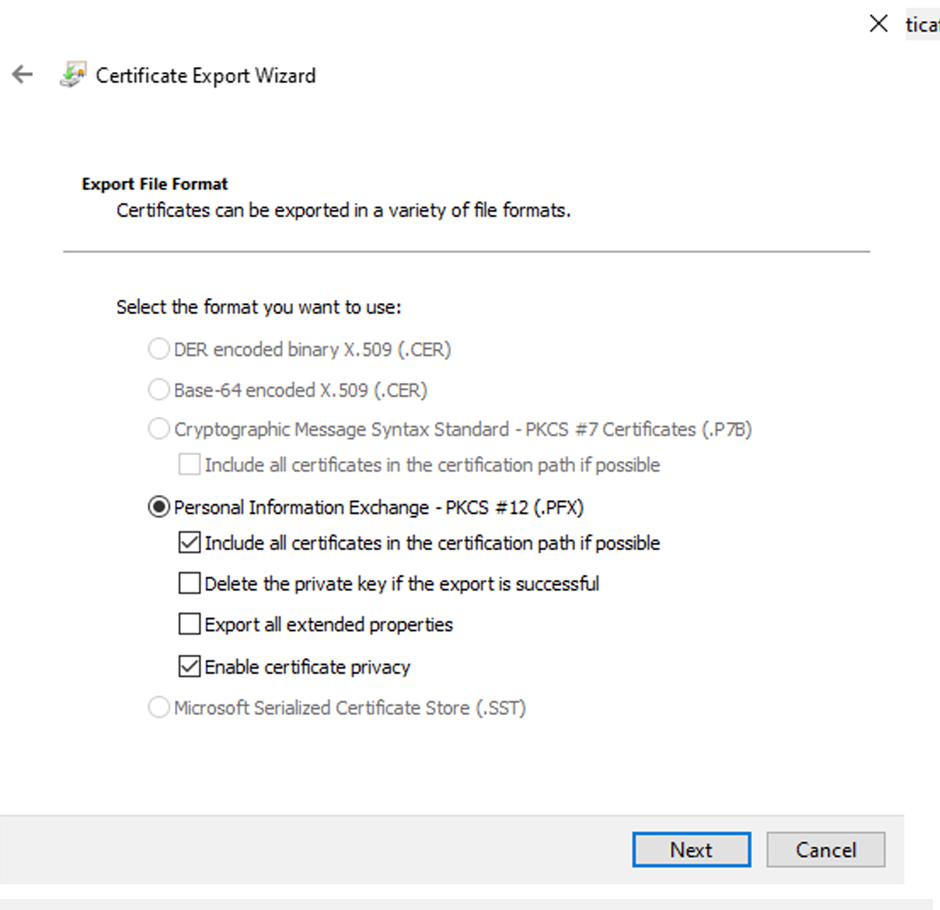Viewport: 940px width, 910px height.
Task: Click the partially visible background window title
Action: coord(922,24)
